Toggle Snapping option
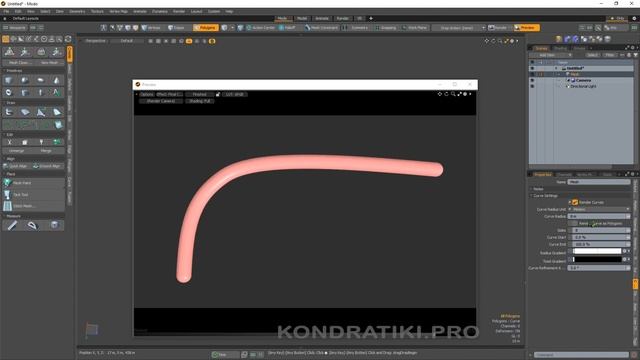This screenshot has width=640, height=360. 386,28
